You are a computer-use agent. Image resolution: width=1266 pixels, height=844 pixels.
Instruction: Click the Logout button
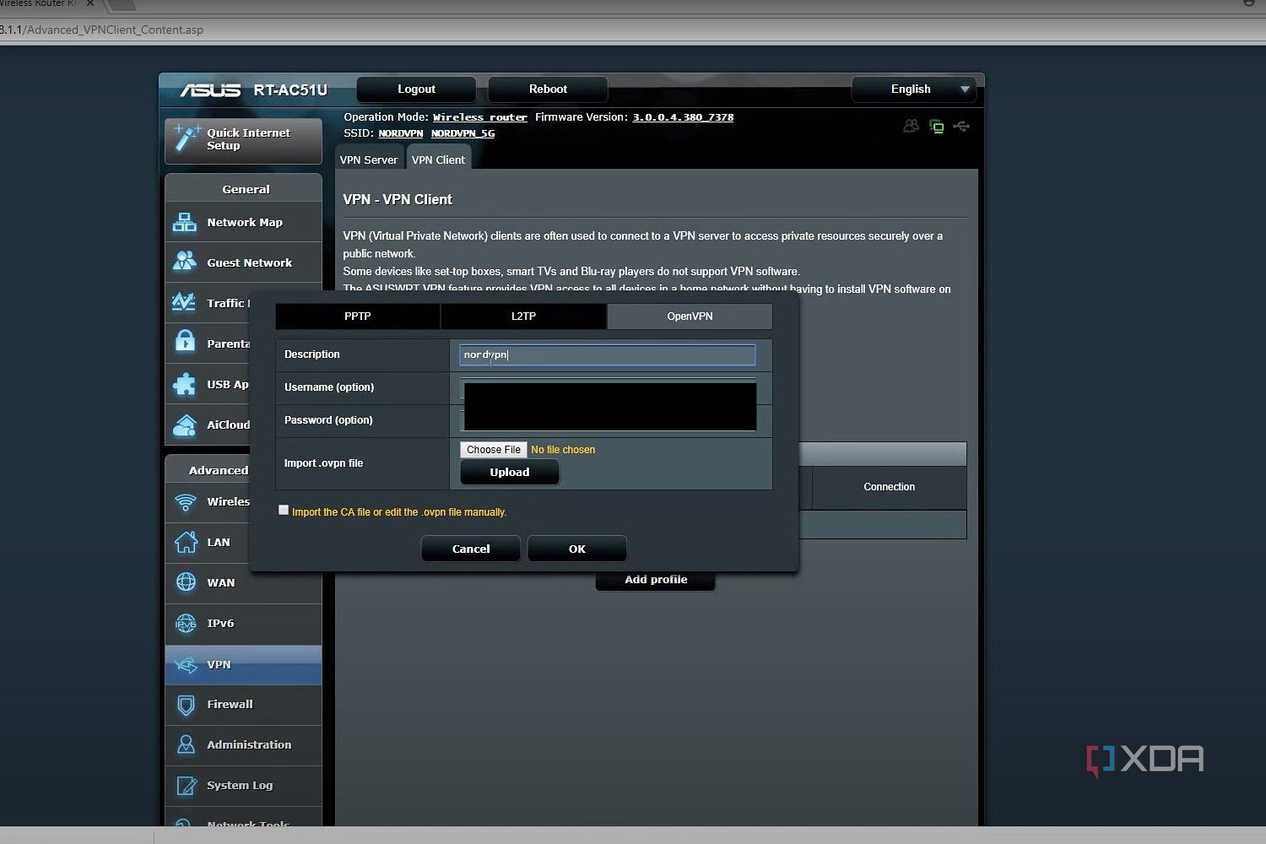[x=417, y=89]
